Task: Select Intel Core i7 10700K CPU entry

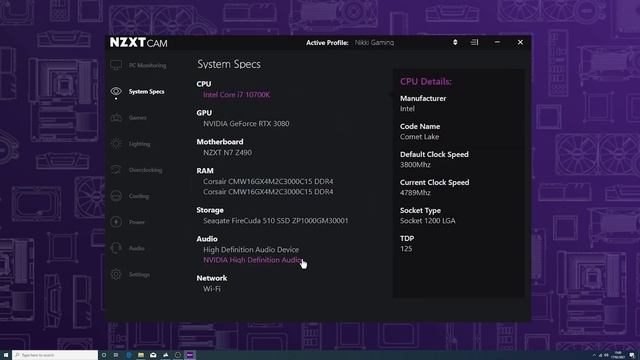Action: (237, 95)
